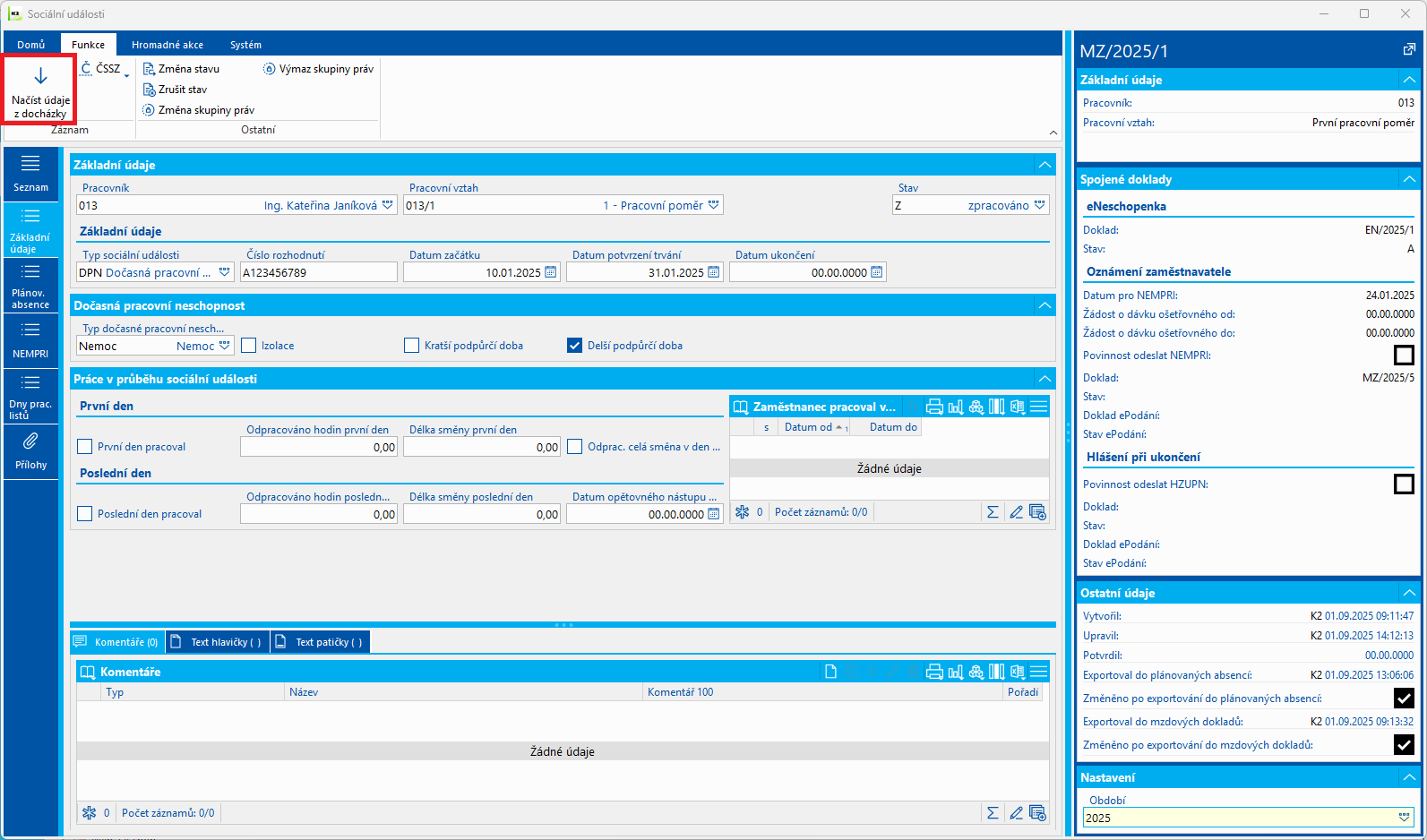Select the Text patičky tab

point(321,642)
